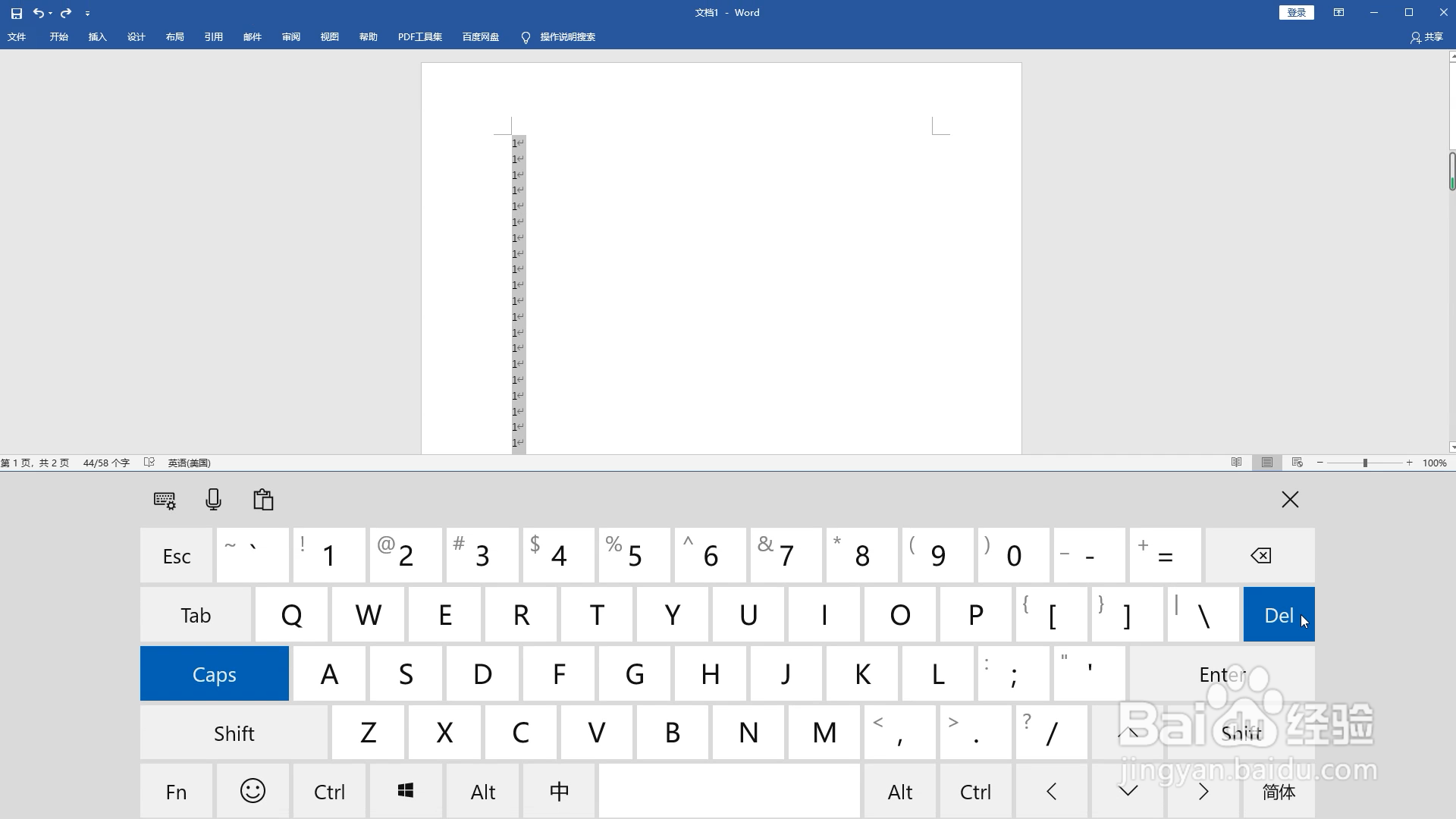The height and width of the screenshot is (819, 1456).
Task: Click the 登录 sign-in button
Action: (1296, 13)
